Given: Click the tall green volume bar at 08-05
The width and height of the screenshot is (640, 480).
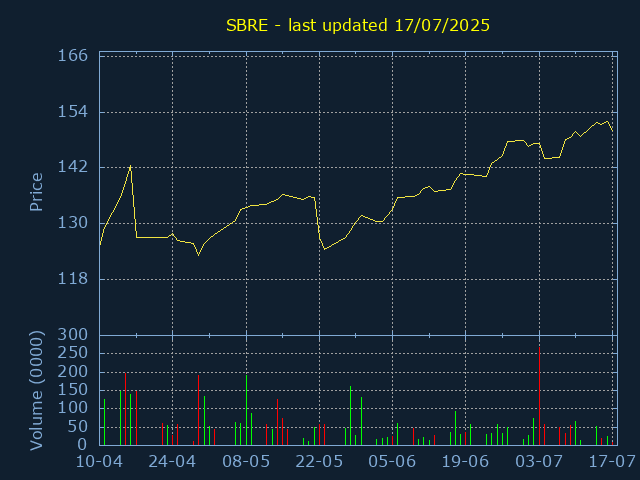Looking at the screenshot, I should coord(246,410).
